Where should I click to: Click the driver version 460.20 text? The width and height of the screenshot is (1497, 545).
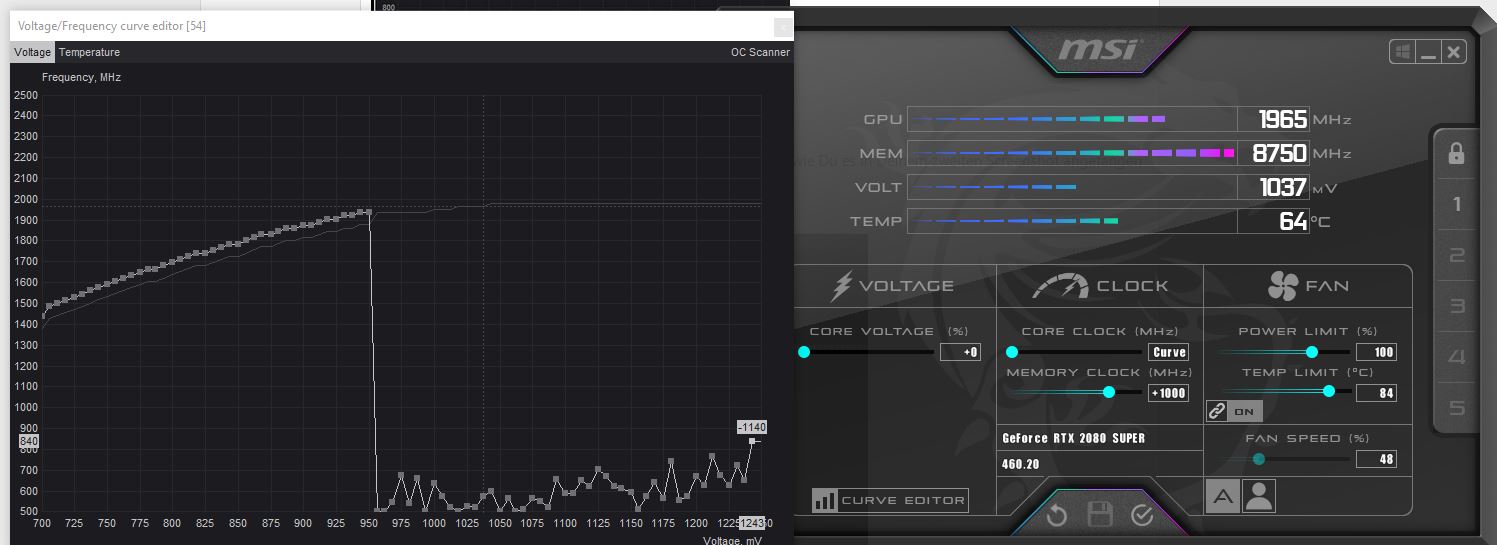(1020, 464)
